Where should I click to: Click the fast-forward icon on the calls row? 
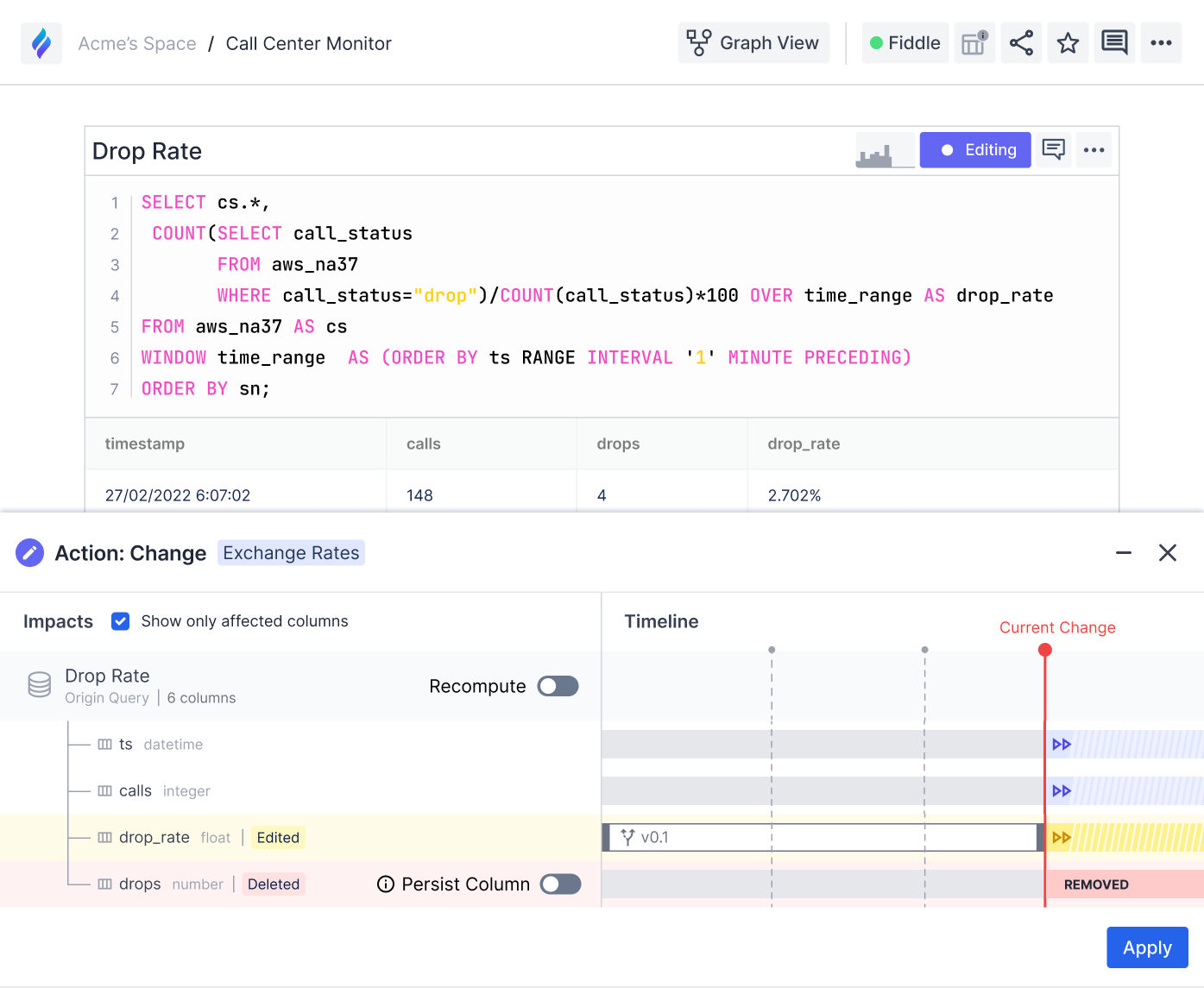click(1062, 790)
